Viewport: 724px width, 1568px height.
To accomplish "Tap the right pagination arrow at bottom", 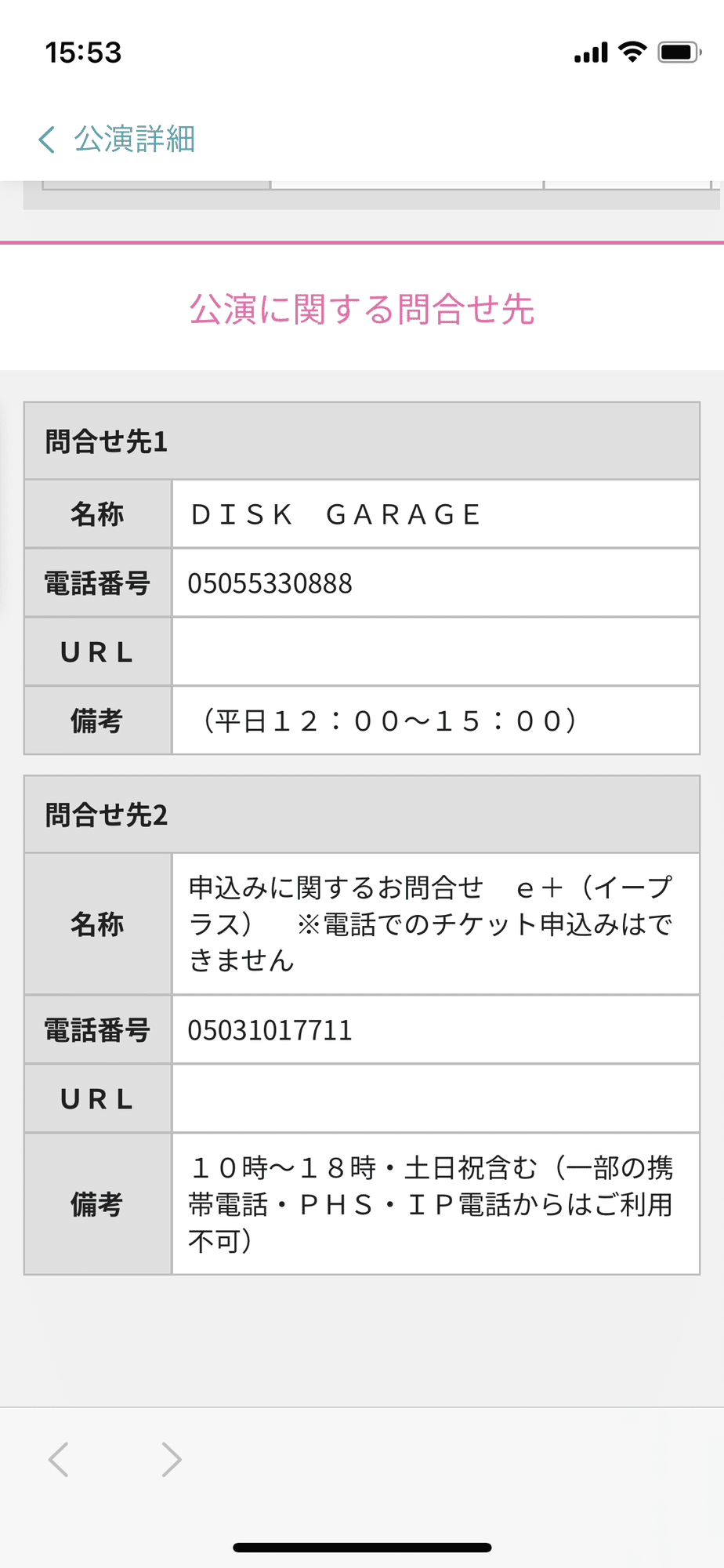I will pyautogui.click(x=172, y=1460).
